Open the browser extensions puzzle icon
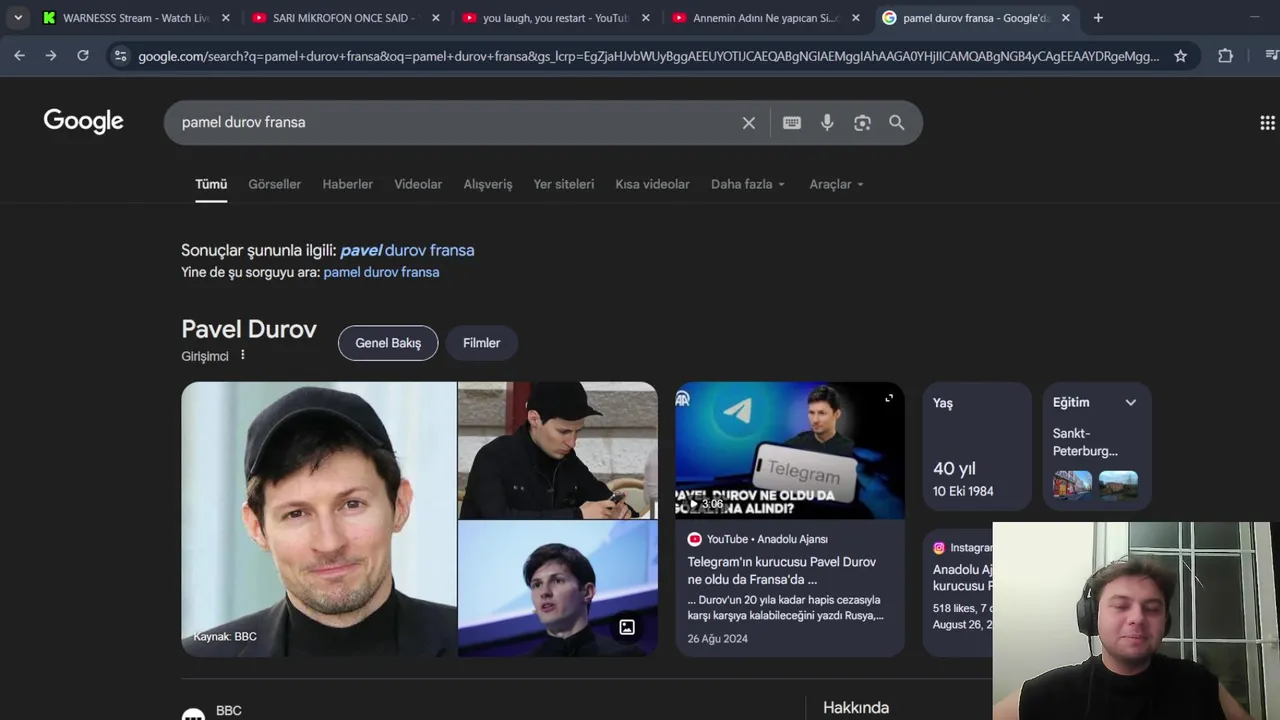 coord(1225,56)
